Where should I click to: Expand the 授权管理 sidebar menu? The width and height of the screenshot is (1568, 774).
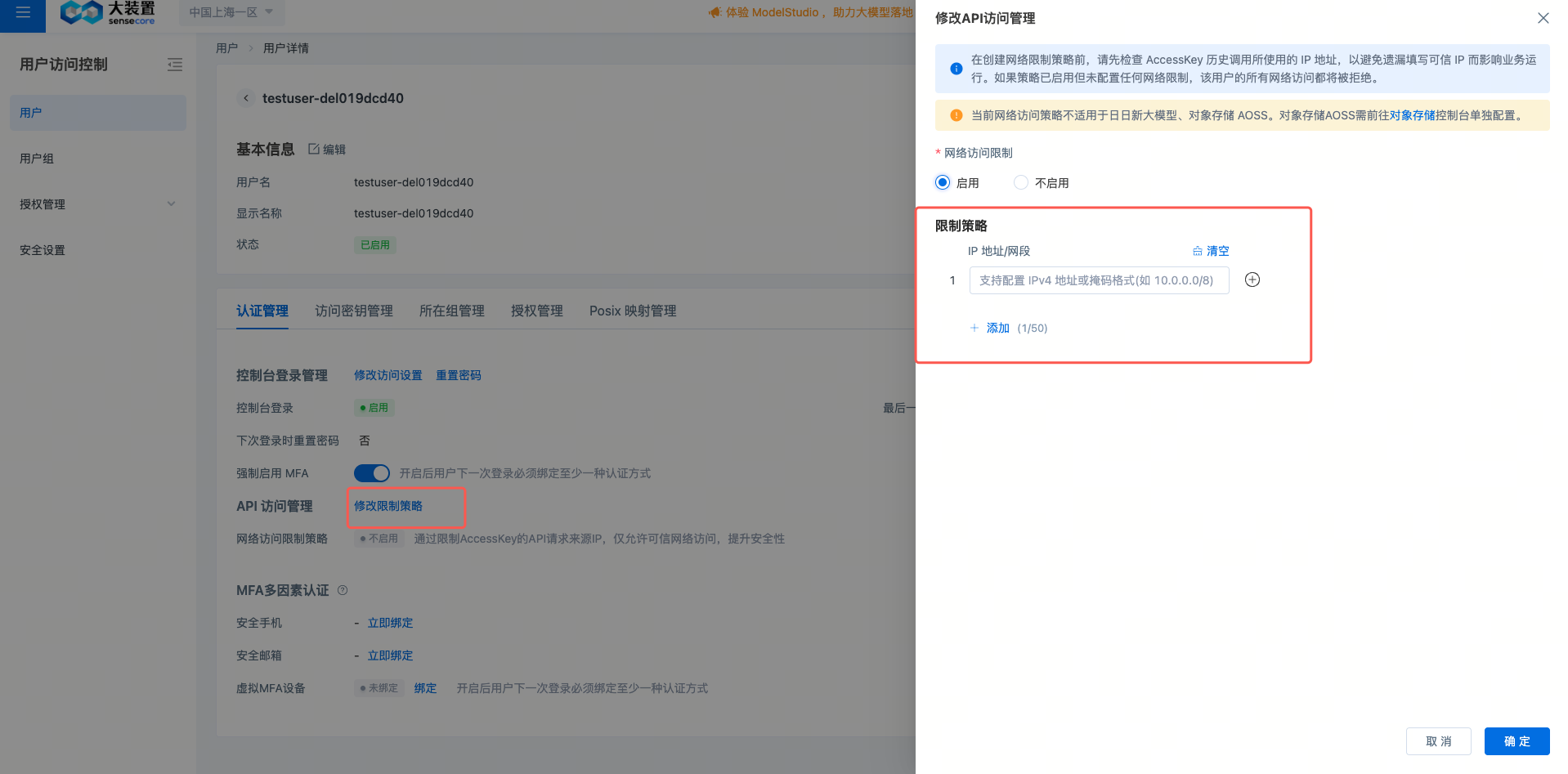click(98, 204)
